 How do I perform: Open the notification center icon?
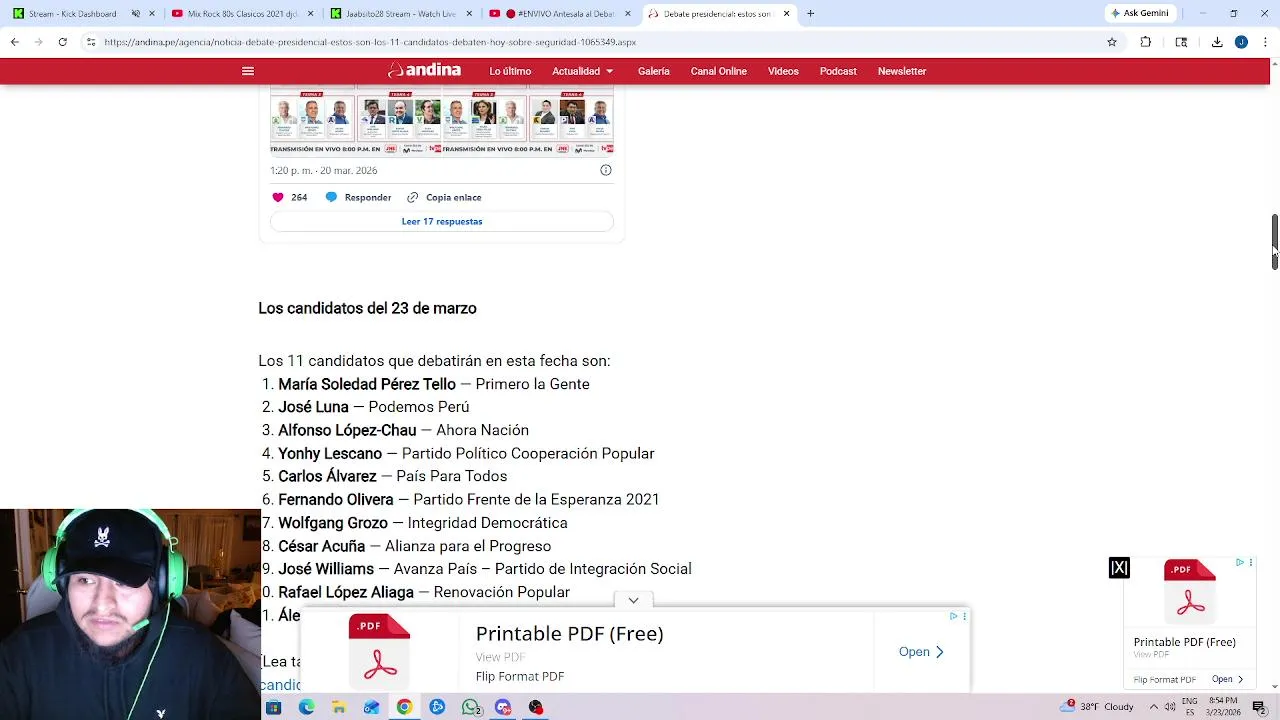(x=1259, y=707)
